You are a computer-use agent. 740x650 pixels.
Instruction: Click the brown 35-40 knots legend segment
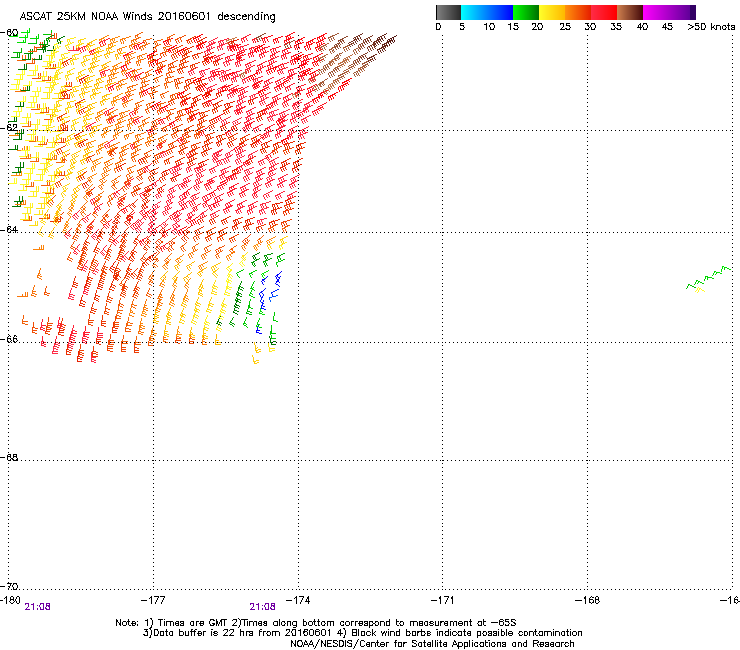(x=630, y=12)
